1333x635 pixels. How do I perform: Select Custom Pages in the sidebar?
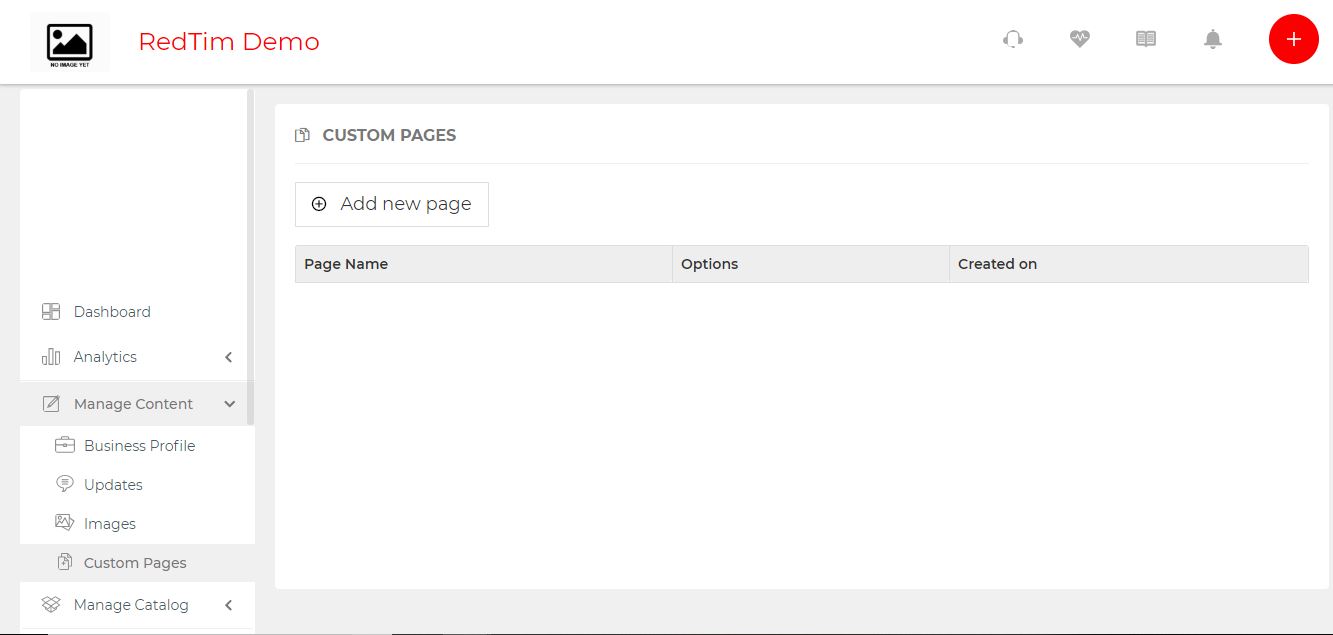coord(137,563)
